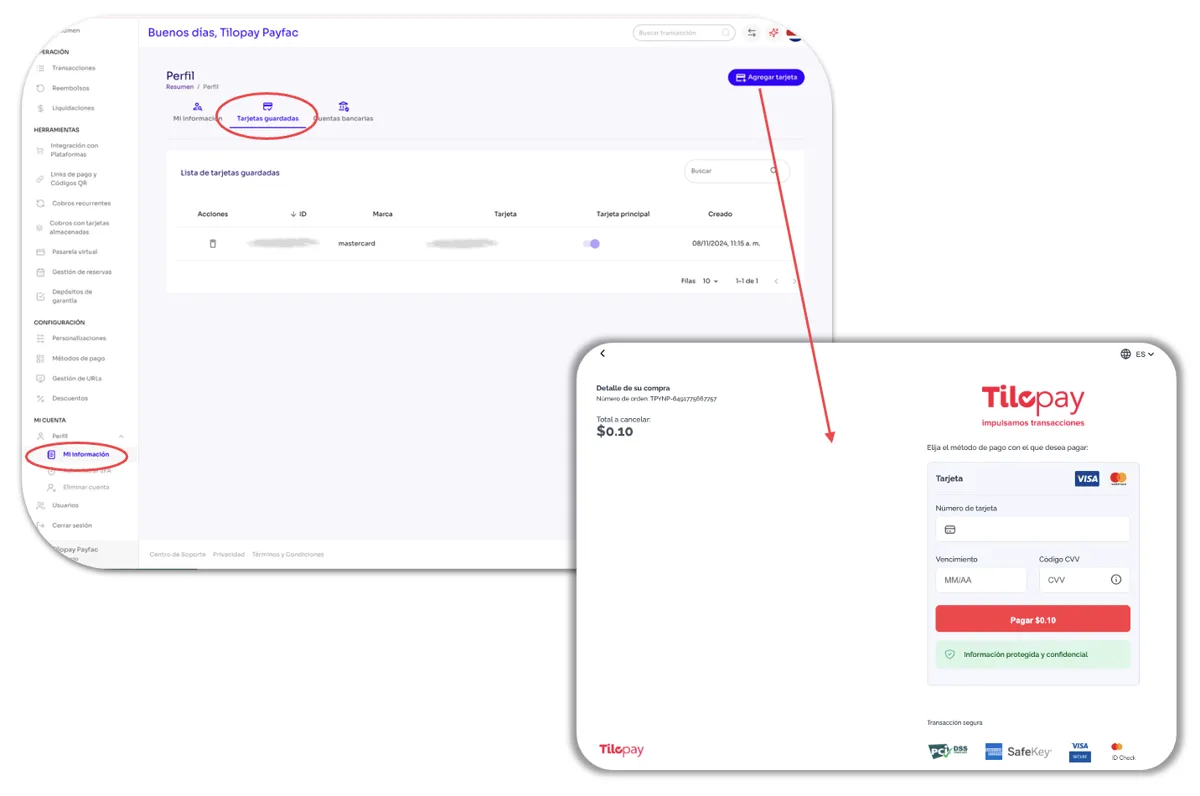This screenshot has width=1200, height=796.
Task: Open Liquidaciones in the sidebar
Action: click(x=72, y=108)
